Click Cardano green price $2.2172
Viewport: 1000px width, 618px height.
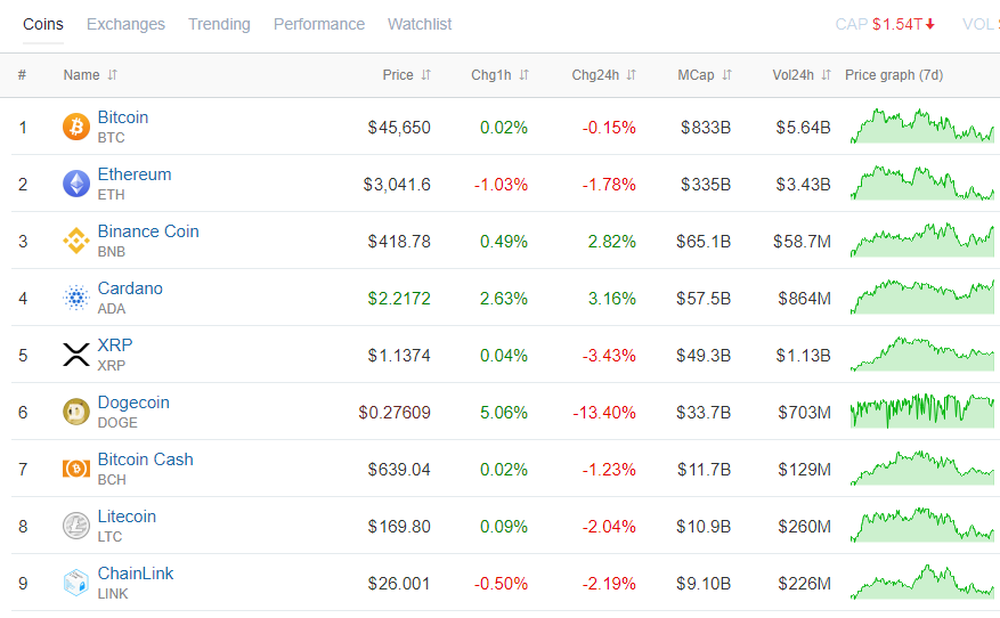pos(399,298)
